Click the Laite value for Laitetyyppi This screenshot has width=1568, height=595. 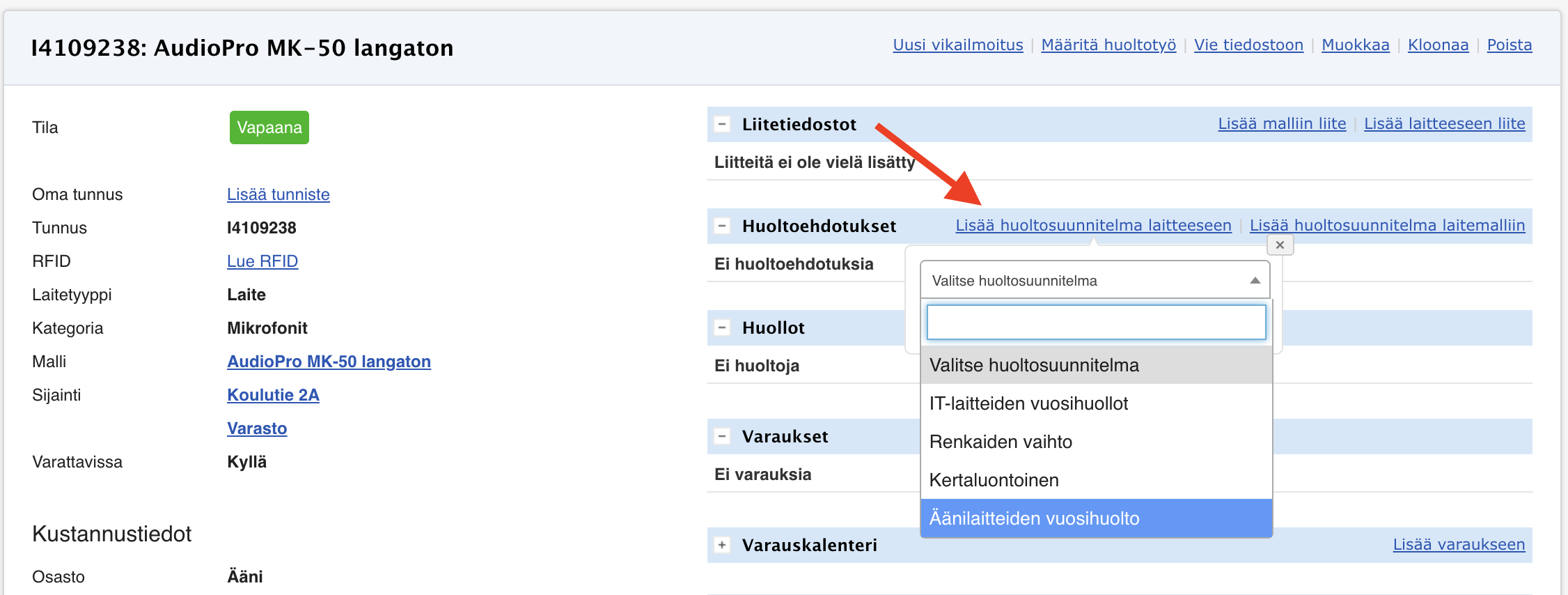pyautogui.click(x=246, y=295)
